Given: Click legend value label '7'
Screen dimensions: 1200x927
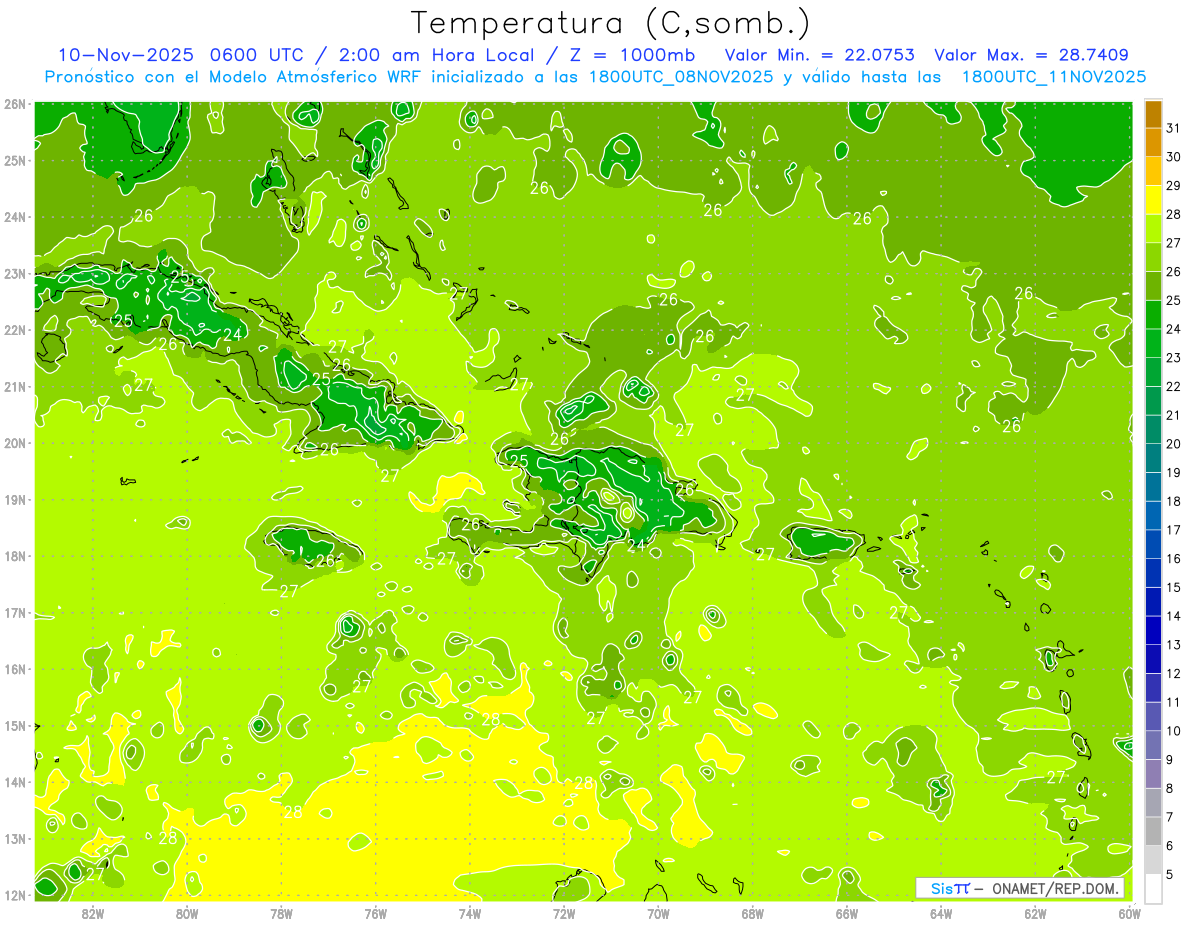Looking at the screenshot, I should [x=1170, y=817].
